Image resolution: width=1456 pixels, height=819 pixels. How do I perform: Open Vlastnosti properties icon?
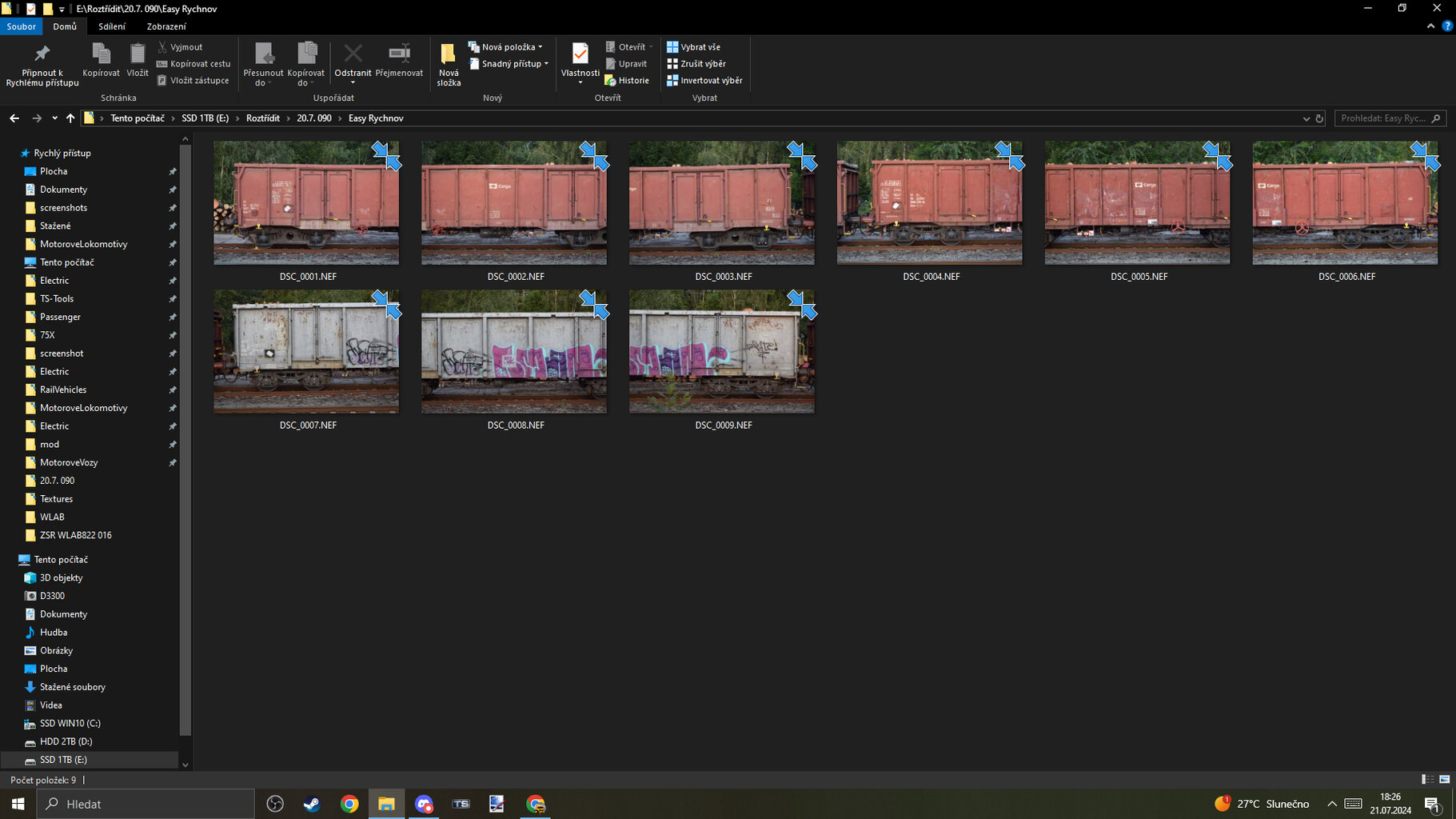(x=580, y=54)
